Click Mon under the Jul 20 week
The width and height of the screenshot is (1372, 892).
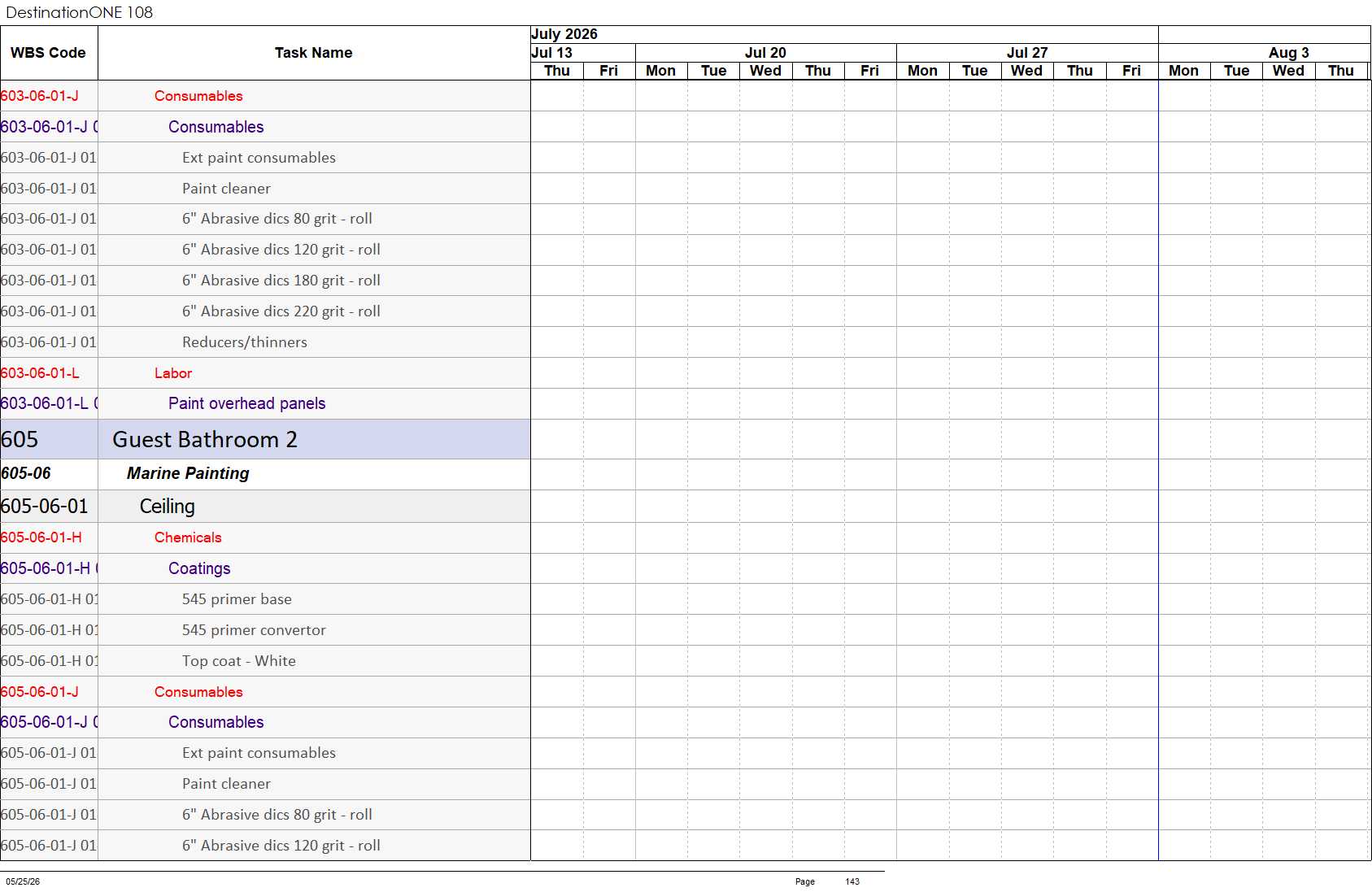click(x=661, y=71)
